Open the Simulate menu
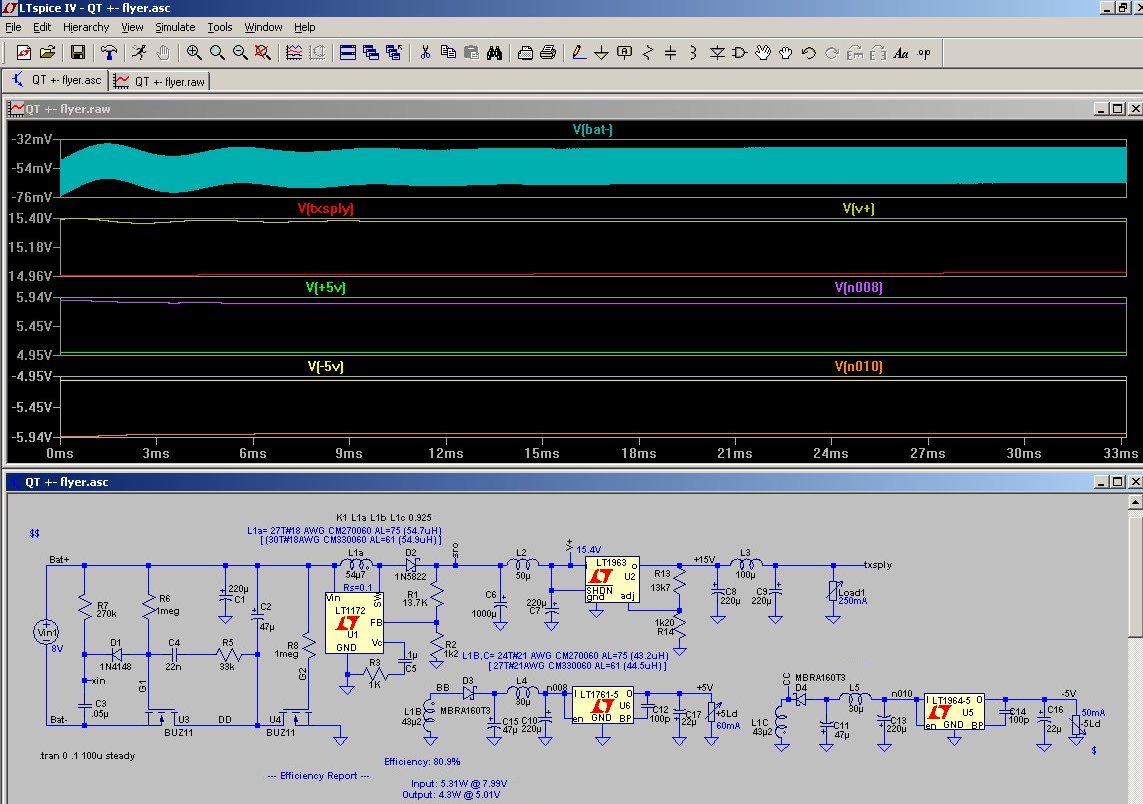 175,27
